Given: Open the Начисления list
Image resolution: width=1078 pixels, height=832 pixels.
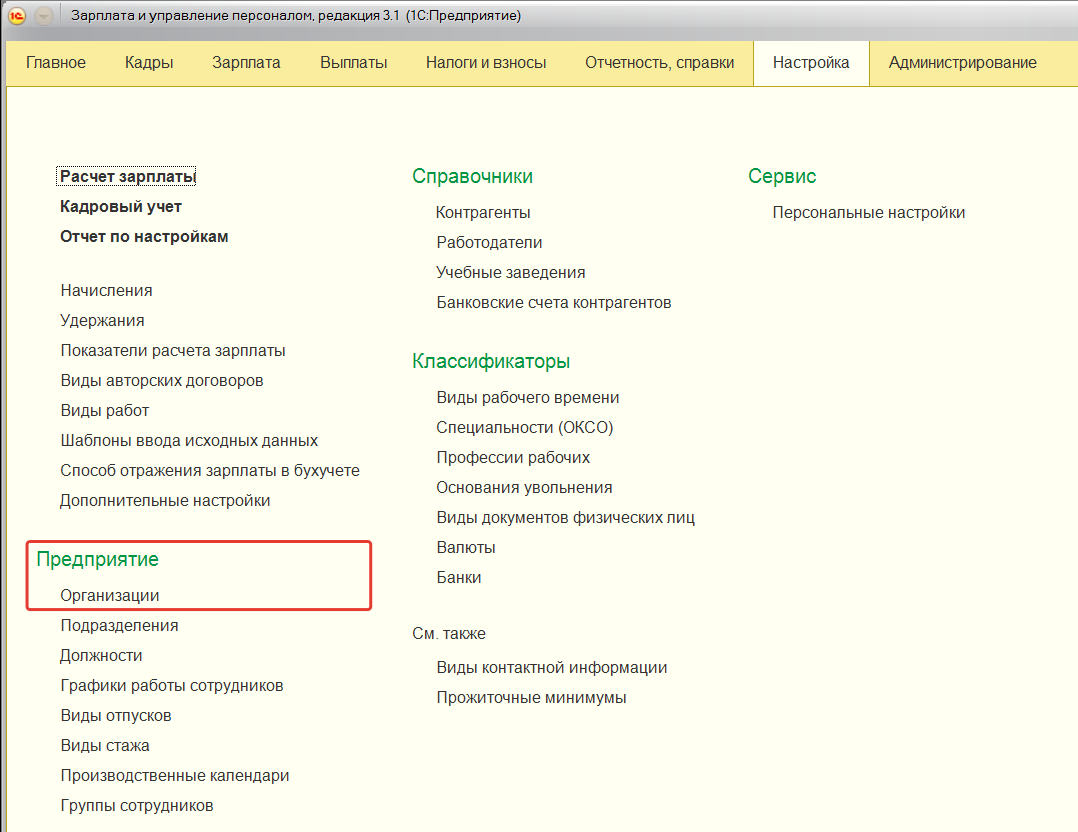Looking at the screenshot, I should click(x=107, y=290).
